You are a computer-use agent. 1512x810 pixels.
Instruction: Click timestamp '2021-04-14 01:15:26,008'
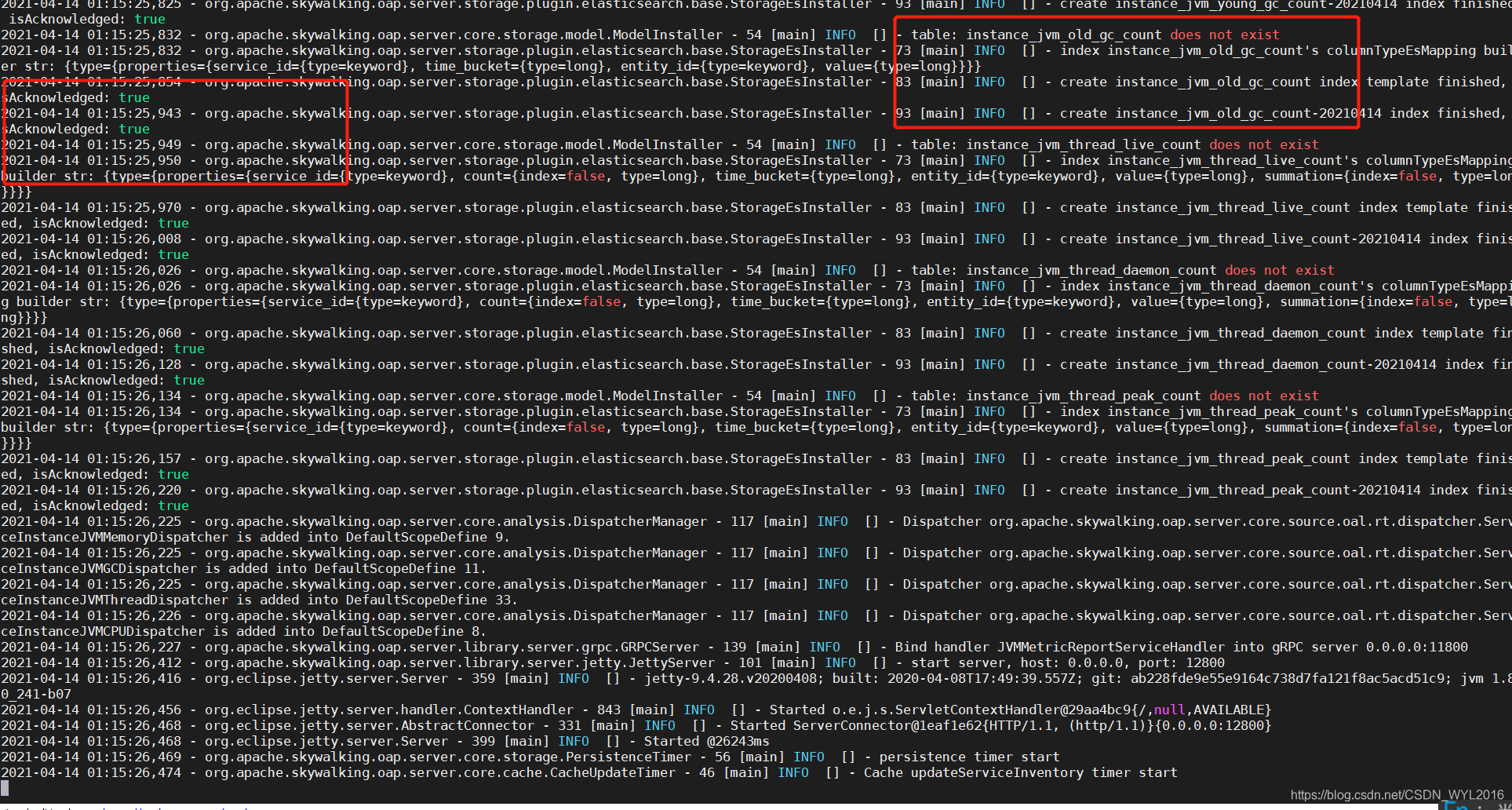coord(91,239)
